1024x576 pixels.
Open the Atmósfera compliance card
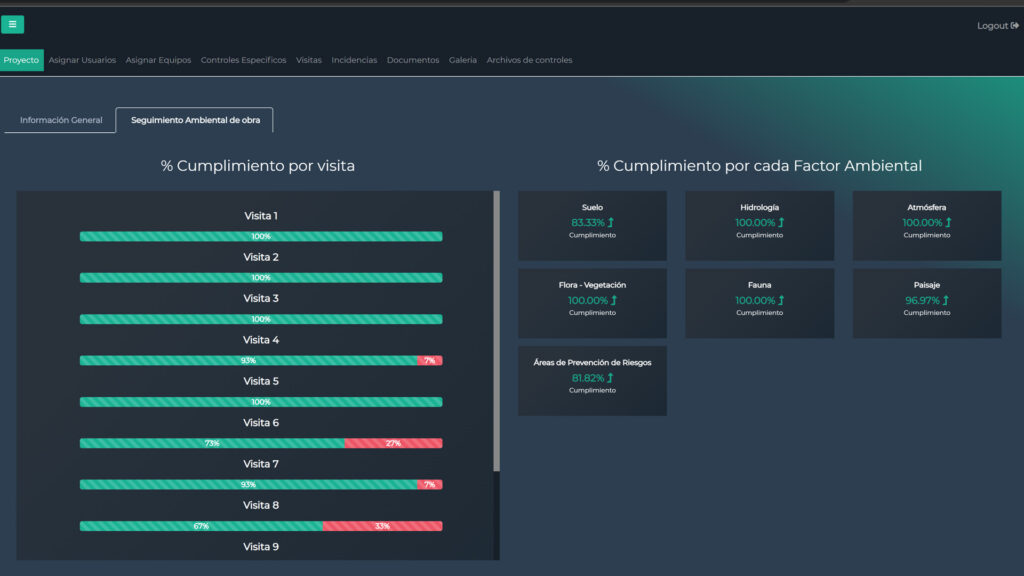pos(927,226)
